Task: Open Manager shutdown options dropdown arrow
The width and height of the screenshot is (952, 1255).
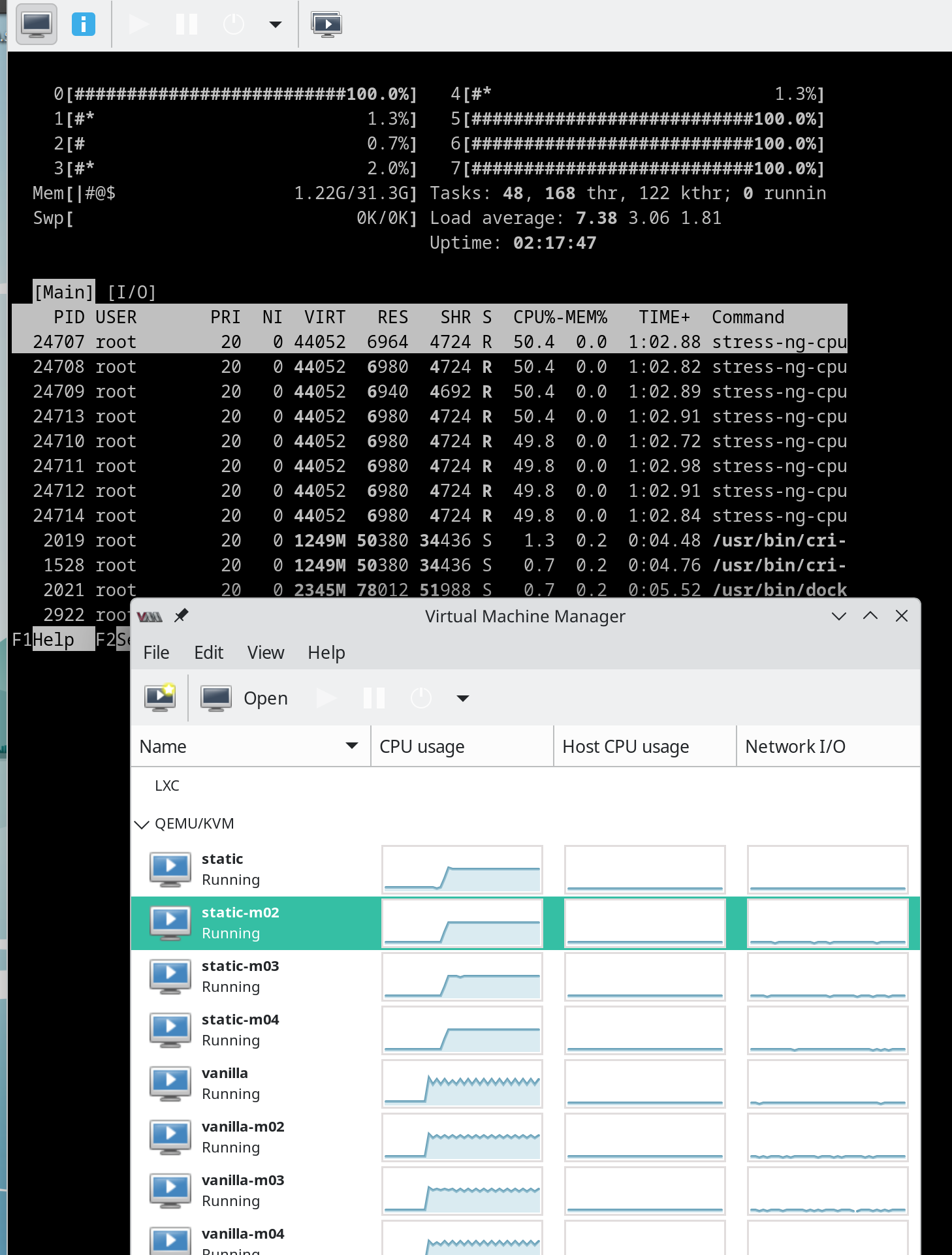Action: (463, 699)
